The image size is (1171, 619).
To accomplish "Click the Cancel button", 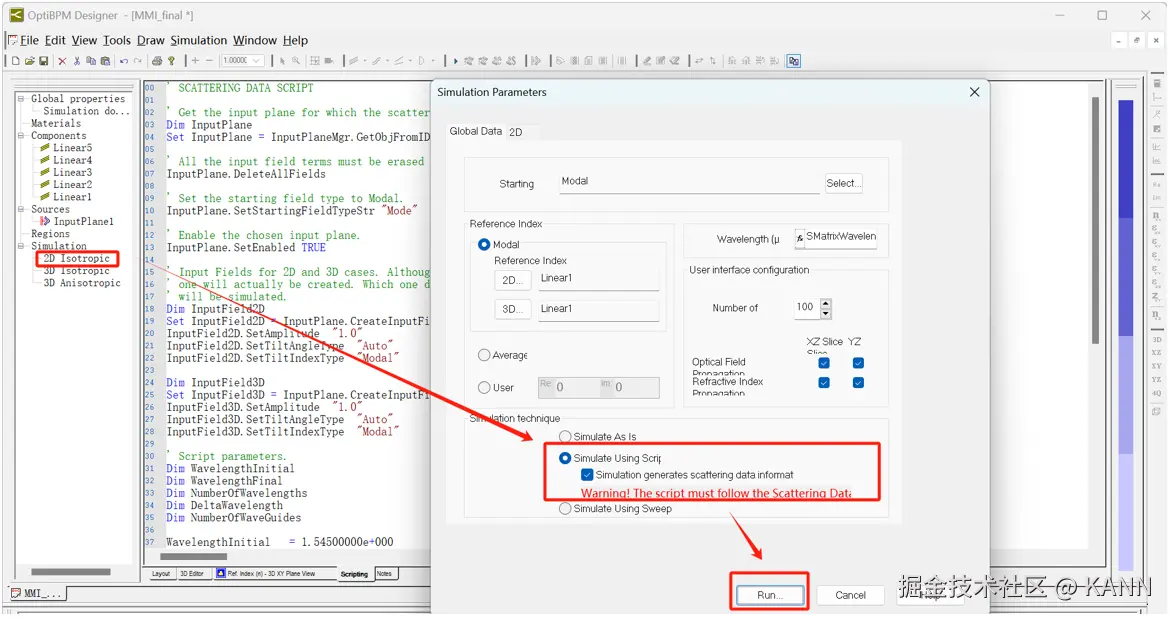I will pos(850,595).
